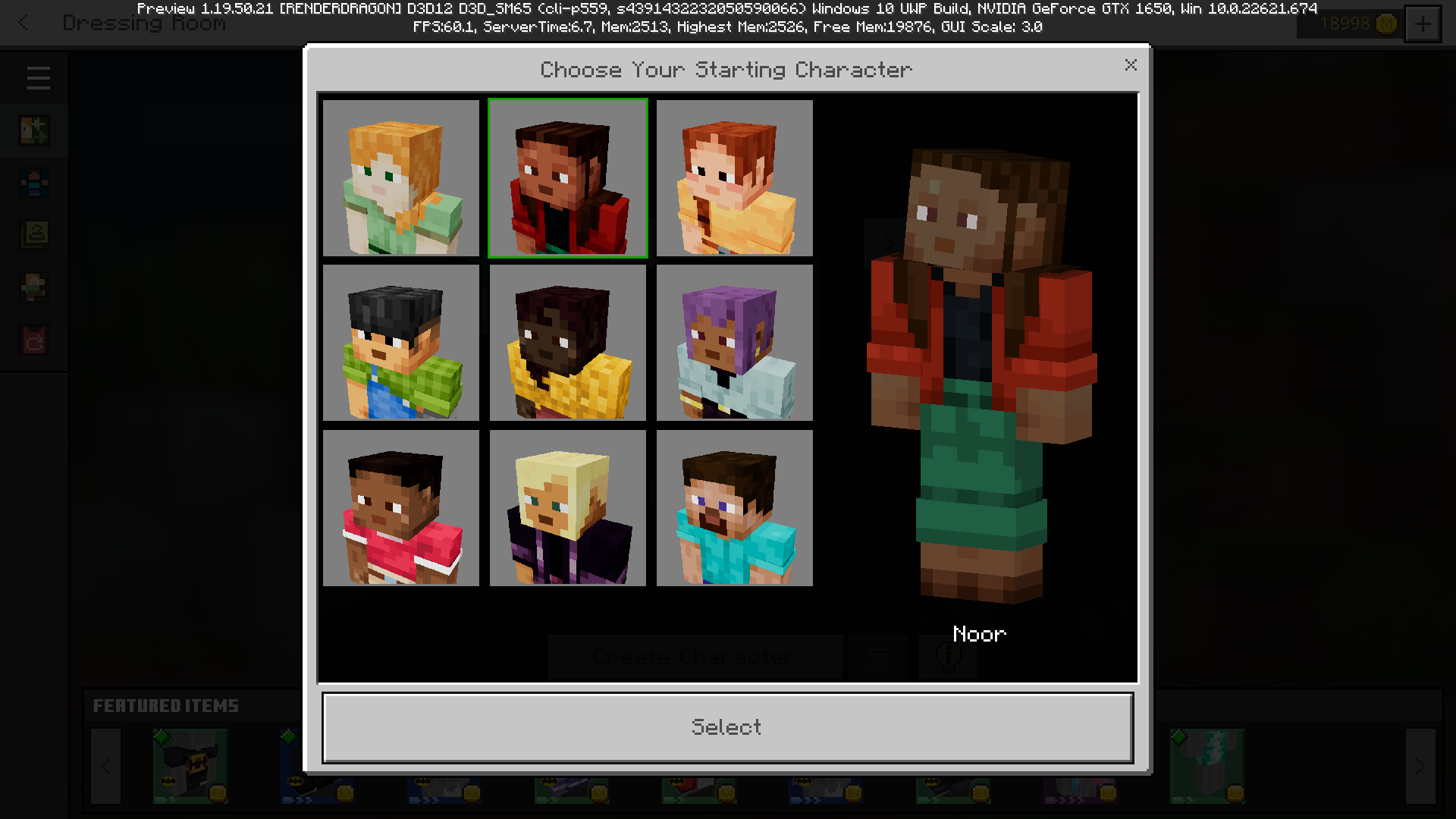This screenshot has height=819, width=1456.
Task: Open the first Batman featured item
Action: [190, 764]
